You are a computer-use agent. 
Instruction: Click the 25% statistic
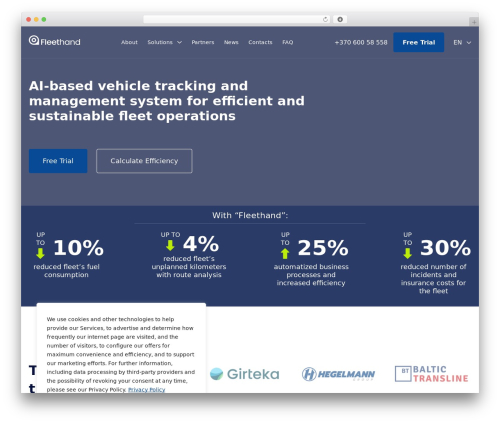[x=323, y=248]
